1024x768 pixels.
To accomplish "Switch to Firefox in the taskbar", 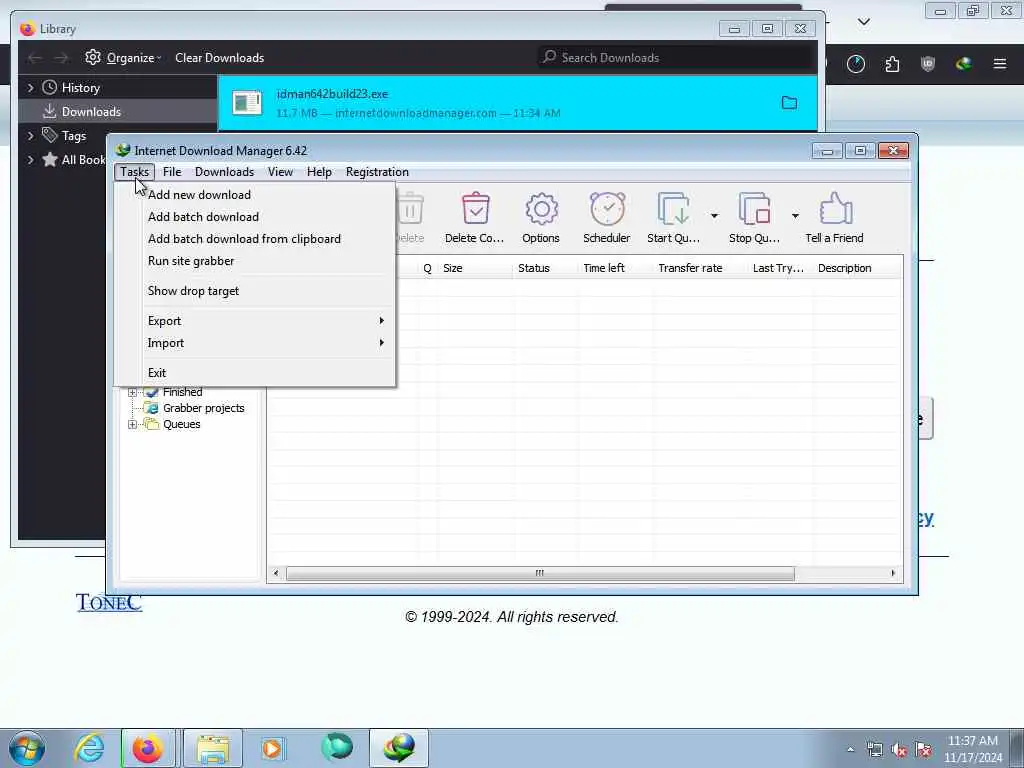I will point(148,748).
